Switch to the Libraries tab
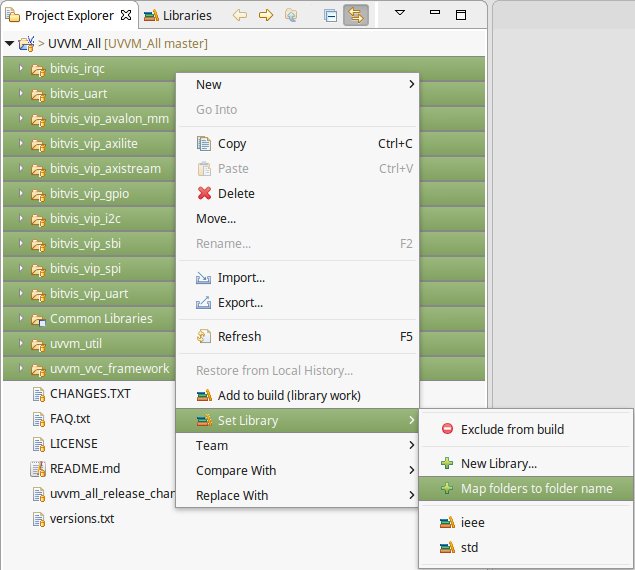The image size is (635, 570). tap(178, 15)
